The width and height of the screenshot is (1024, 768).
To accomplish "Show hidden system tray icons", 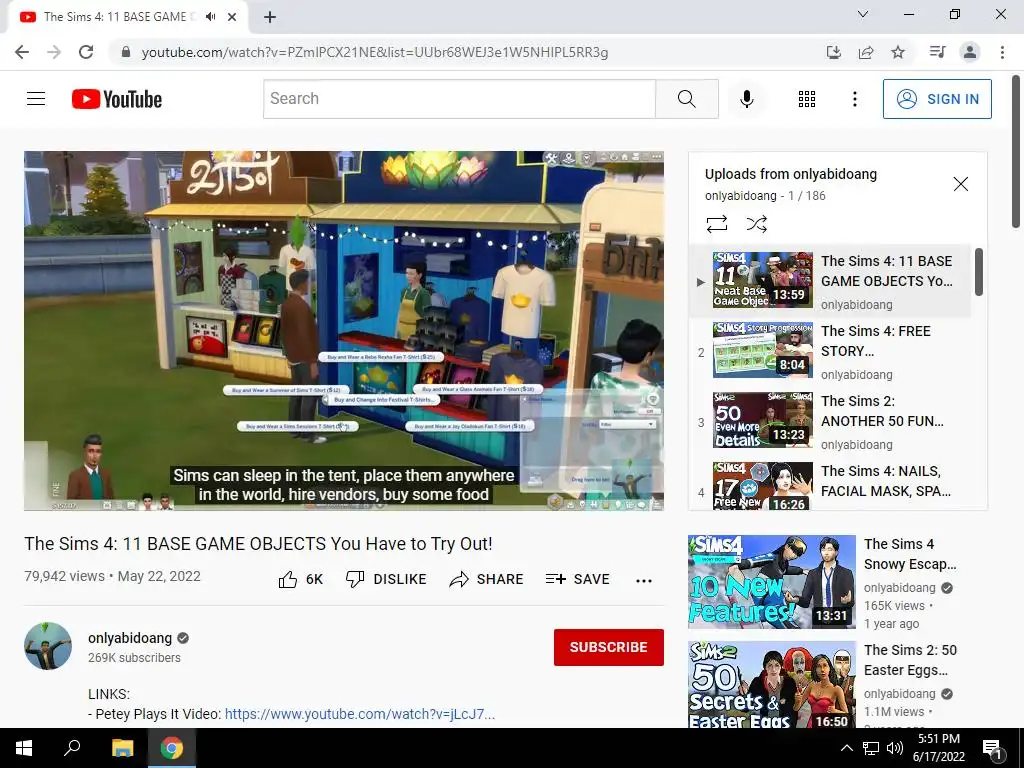I will (846, 748).
